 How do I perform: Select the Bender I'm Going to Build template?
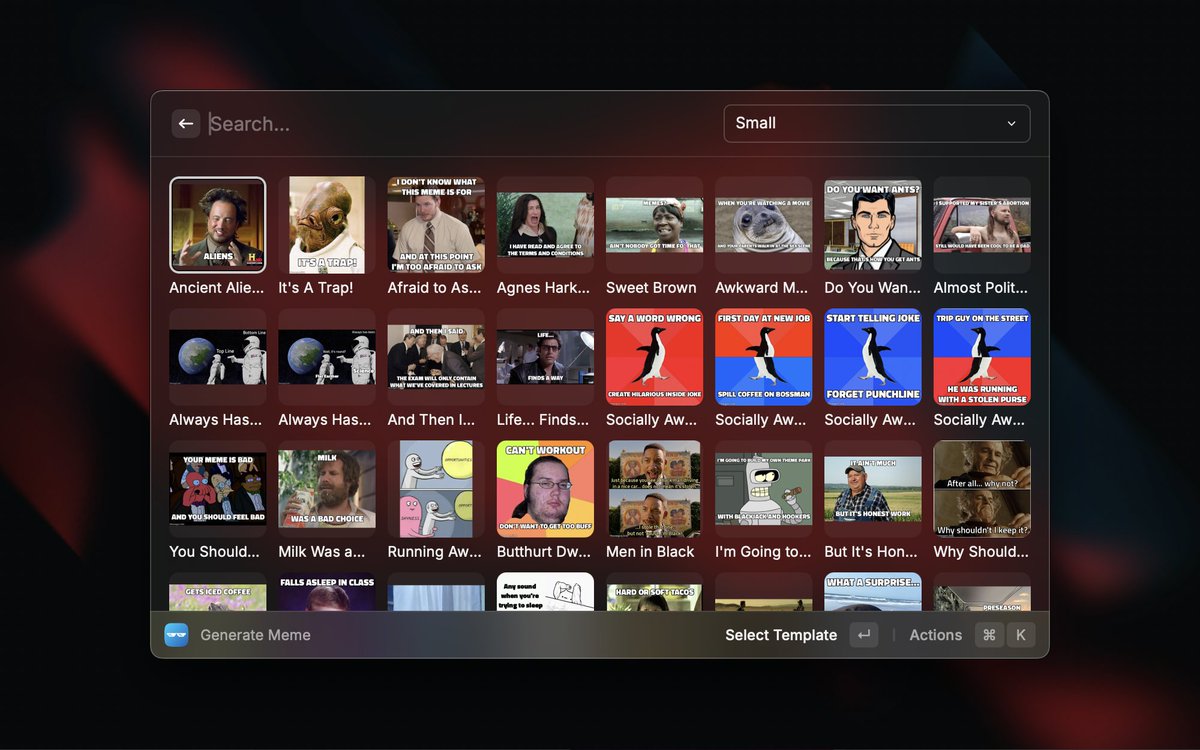click(763, 489)
